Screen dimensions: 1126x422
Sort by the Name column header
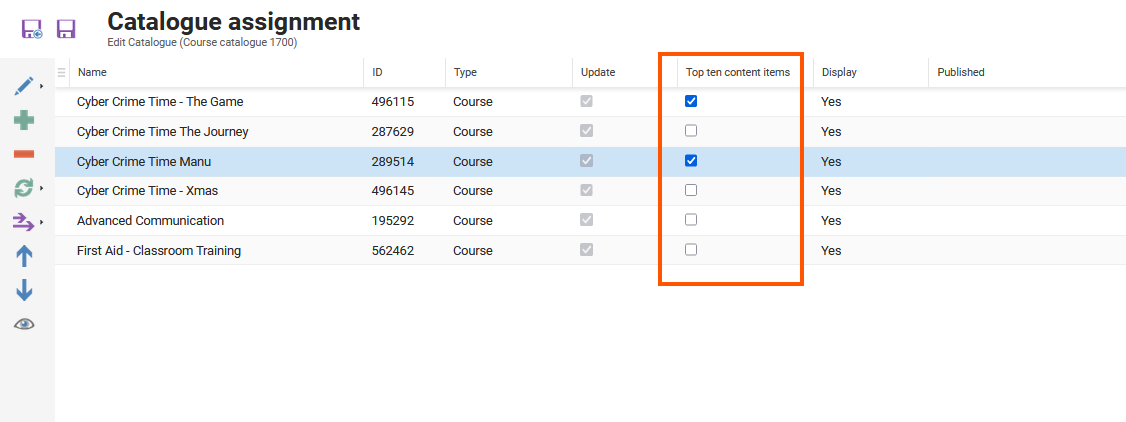[x=93, y=72]
